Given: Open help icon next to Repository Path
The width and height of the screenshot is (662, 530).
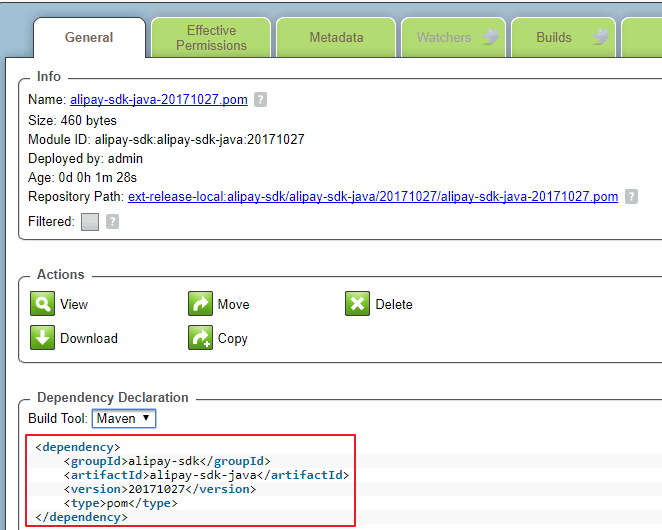Looking at the screenshot, I should coord(631,196).
